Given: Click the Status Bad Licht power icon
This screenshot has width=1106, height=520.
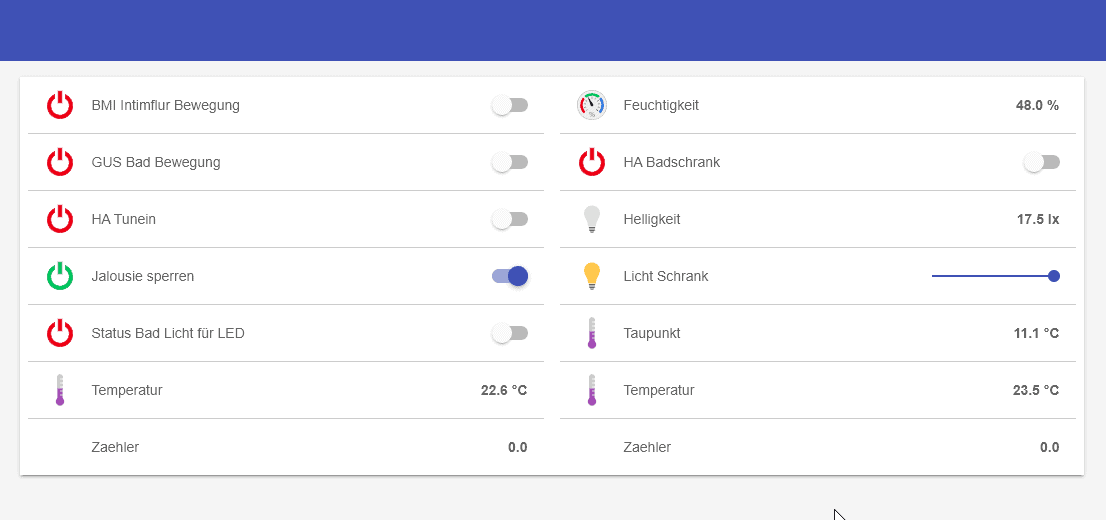Looking at the screenshot, I should [x=60, y=333].
